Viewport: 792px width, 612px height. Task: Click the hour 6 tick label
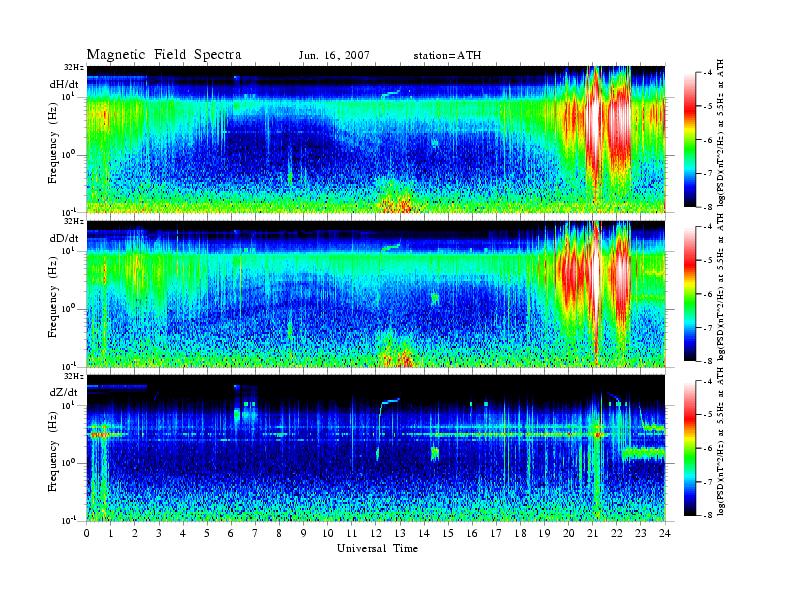(x=231, y=534)
